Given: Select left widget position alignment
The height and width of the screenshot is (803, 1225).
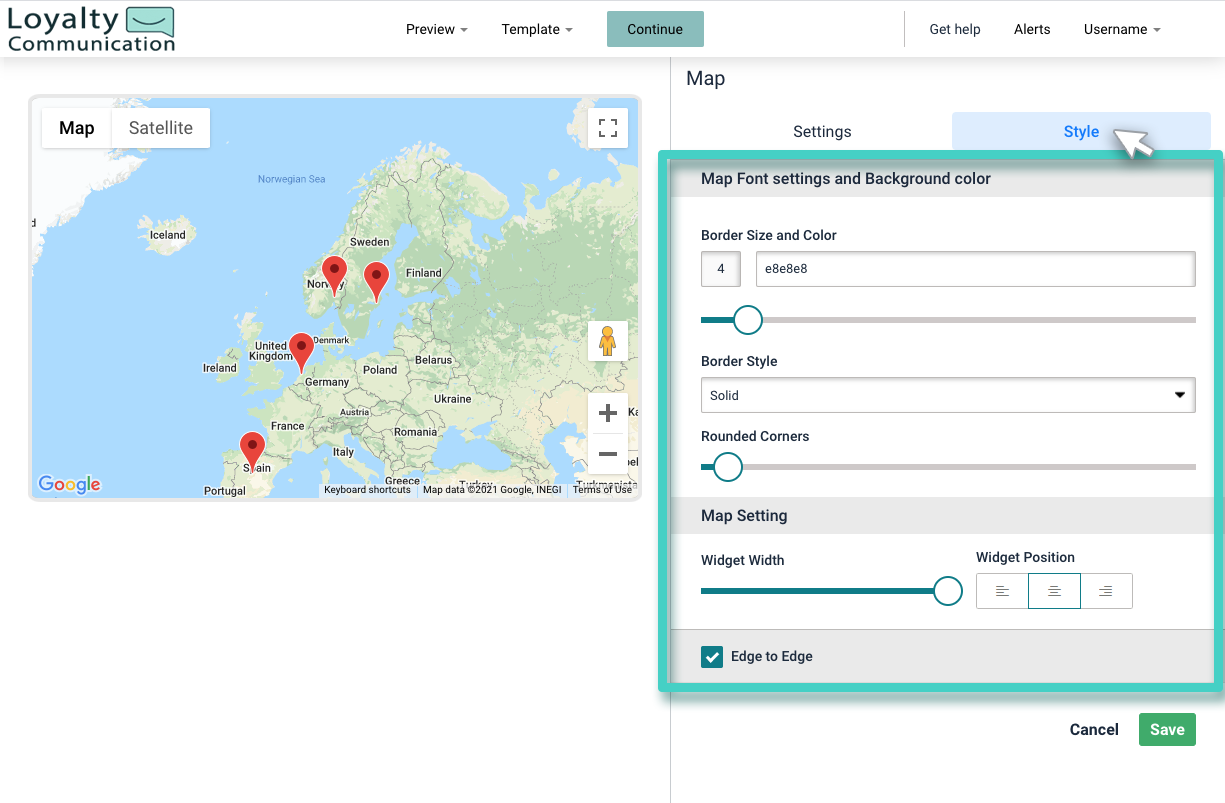Looking at the screenshot, I should 1001,591.
